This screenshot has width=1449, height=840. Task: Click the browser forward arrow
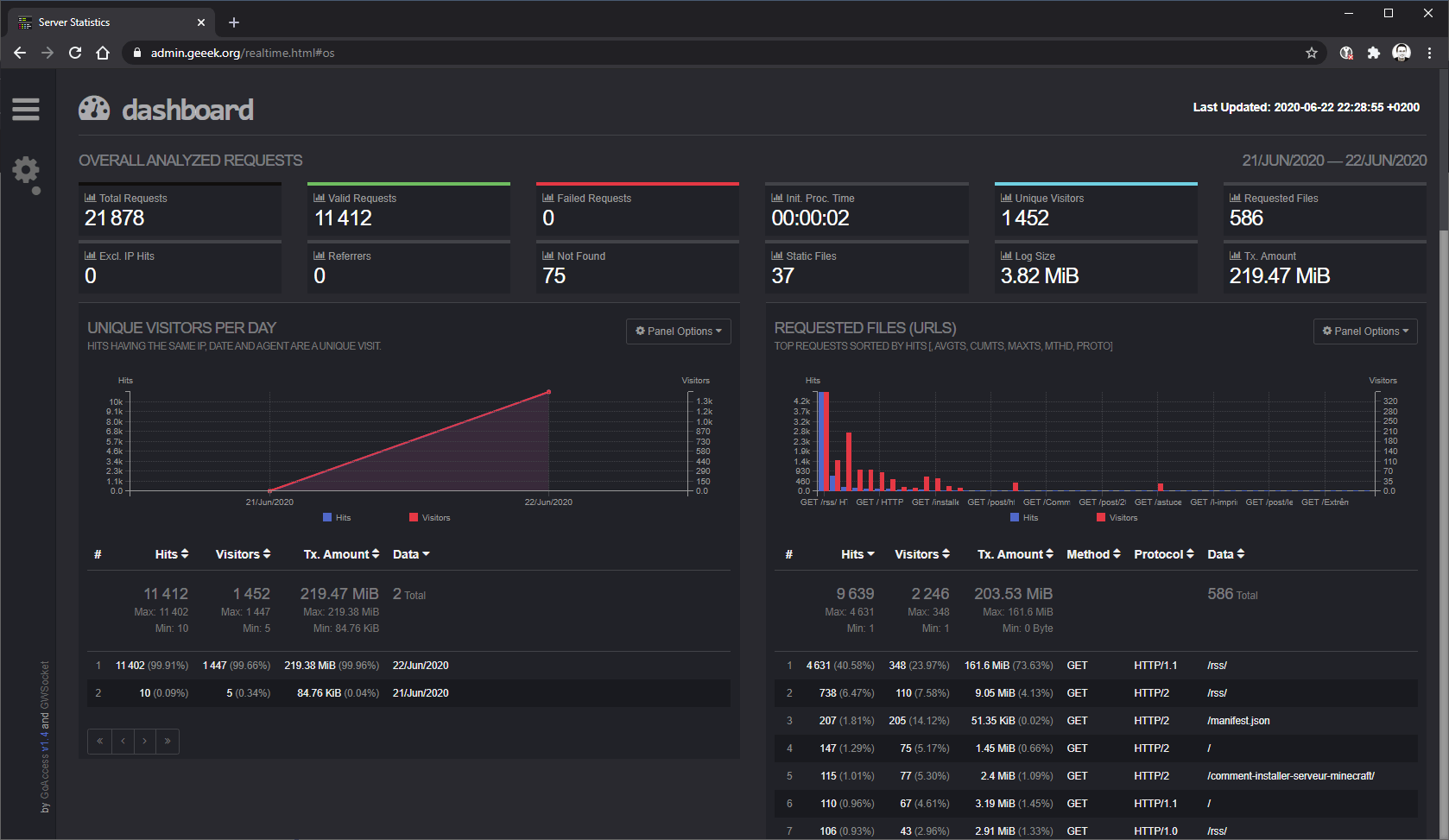[x=47, y=53]
